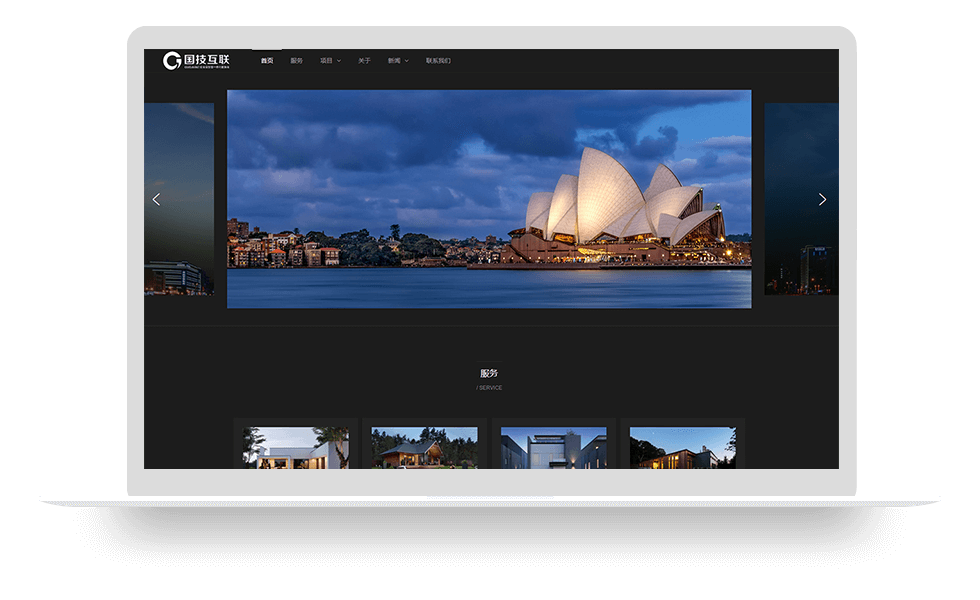Open the 服务 navigation item
The height and width of the screenshot is (600, 980).
pyautogui.click(x=296, y=61)
